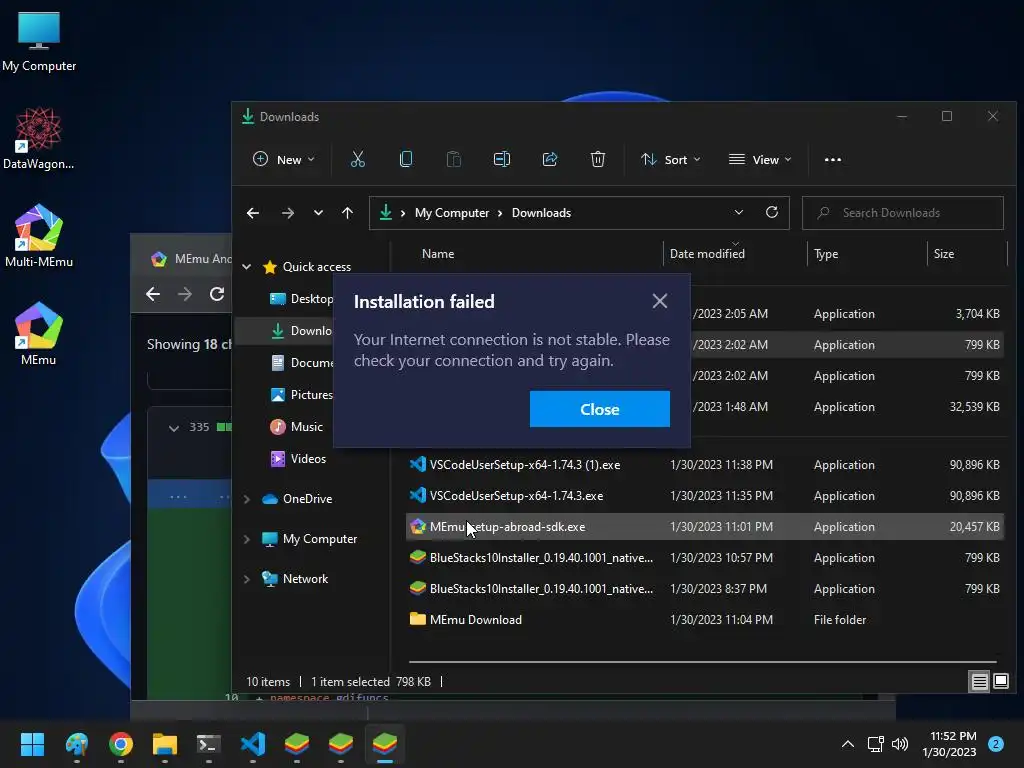Select the MEmu Download folder
Screen dimensions: 1024x768
(x=704, y=620)
